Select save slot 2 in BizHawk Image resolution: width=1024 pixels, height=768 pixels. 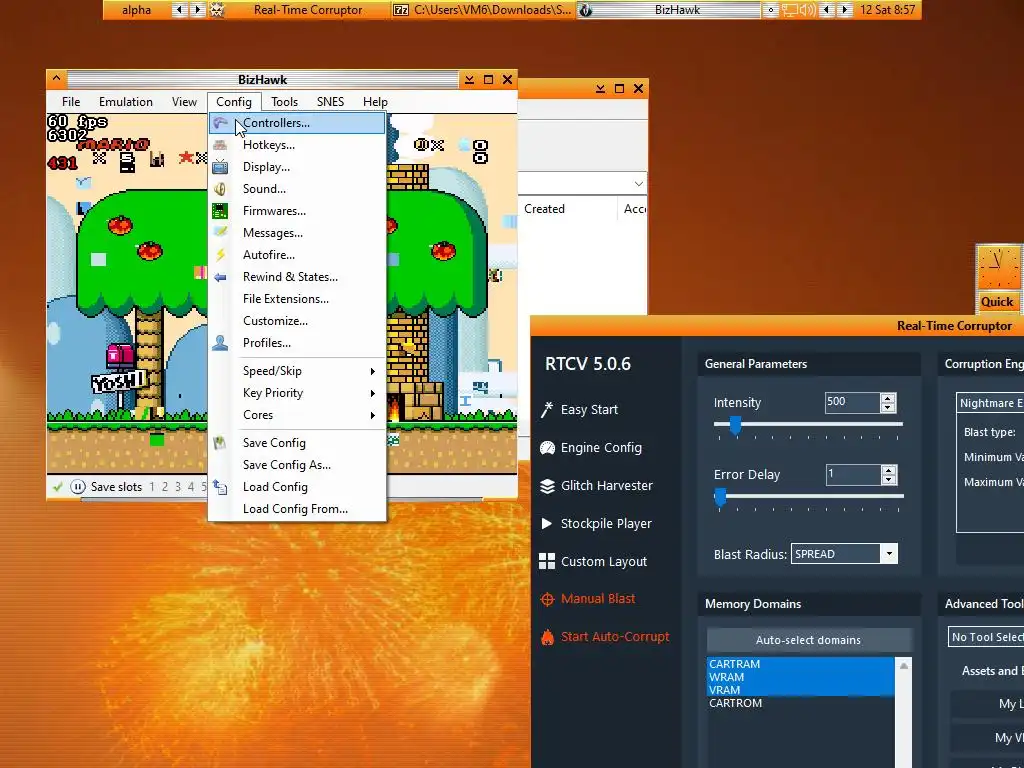point(165,487)
